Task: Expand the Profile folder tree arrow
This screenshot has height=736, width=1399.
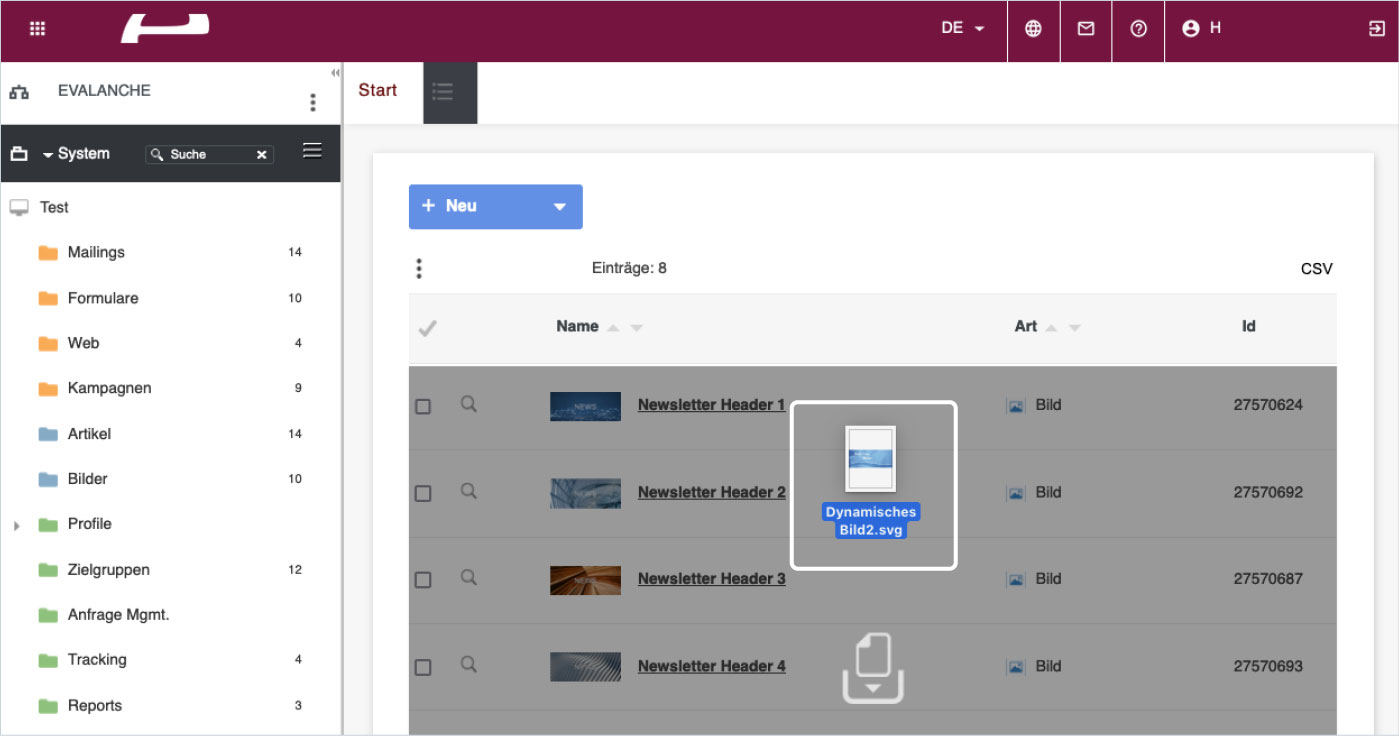Action: (x=17, y=525)
